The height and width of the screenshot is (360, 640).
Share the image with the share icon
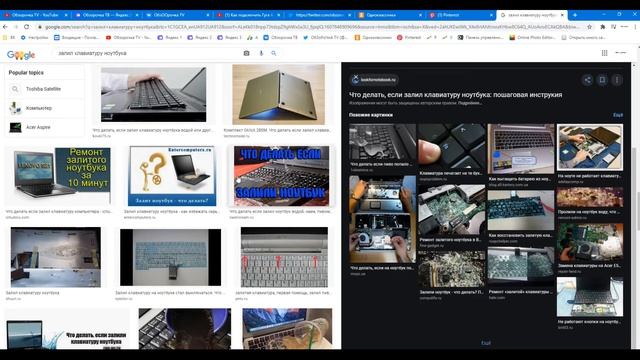pyautogui.click(x=587, y=80)
